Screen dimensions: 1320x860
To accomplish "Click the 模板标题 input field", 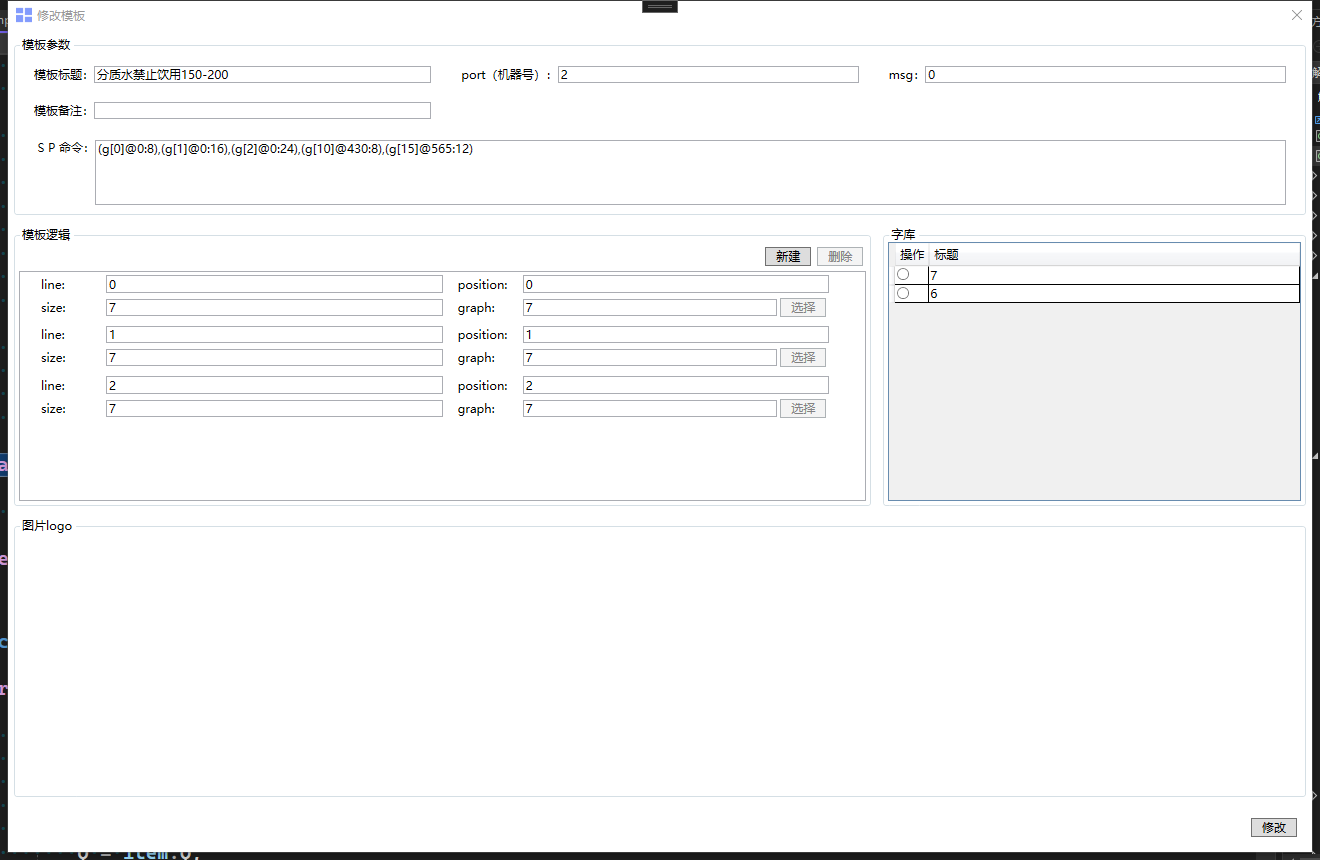I will pos(263,74).
